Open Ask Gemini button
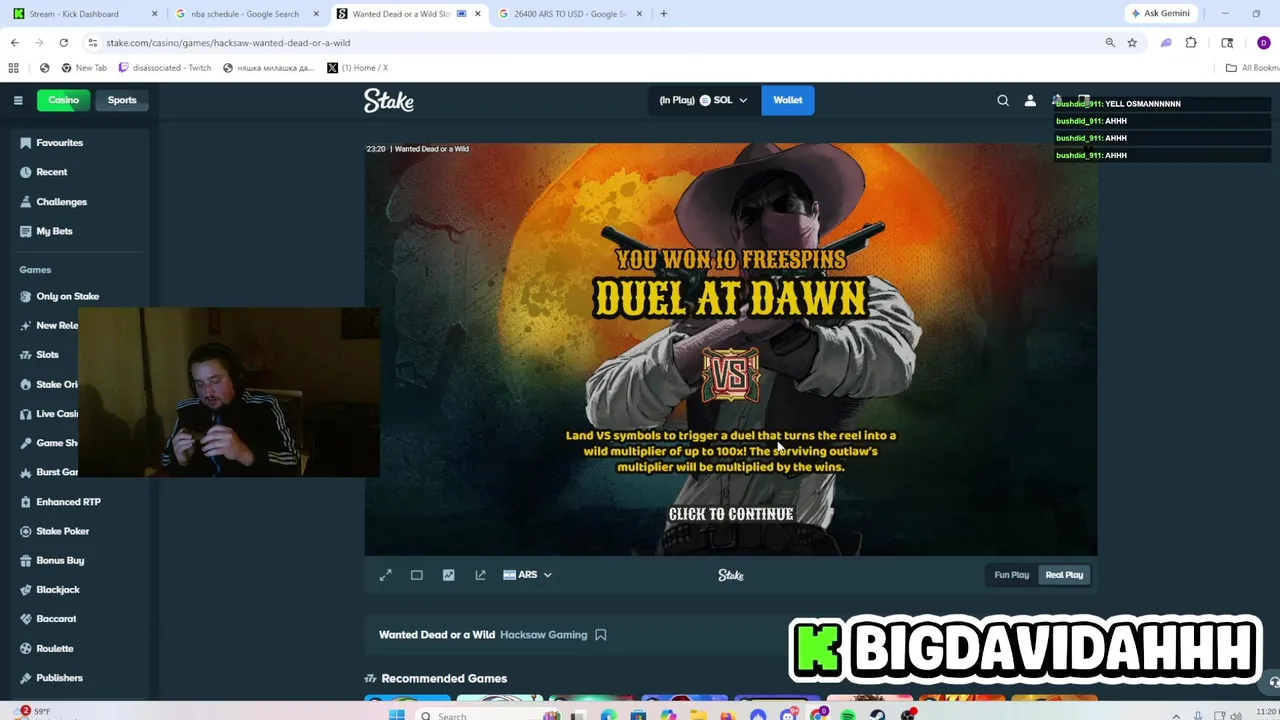Image resolution: width=1280 pixels, height=720 pixels. (x=1160, y=14)
